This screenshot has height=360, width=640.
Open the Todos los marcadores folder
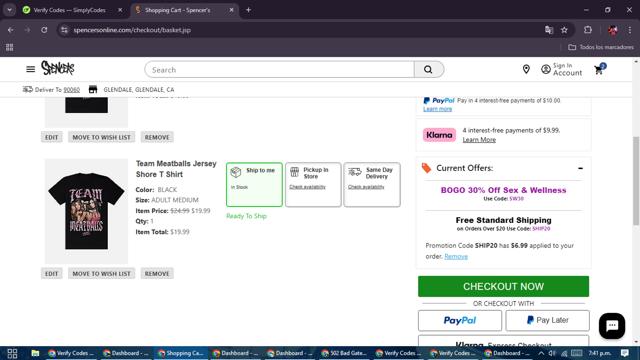[601, 47]
